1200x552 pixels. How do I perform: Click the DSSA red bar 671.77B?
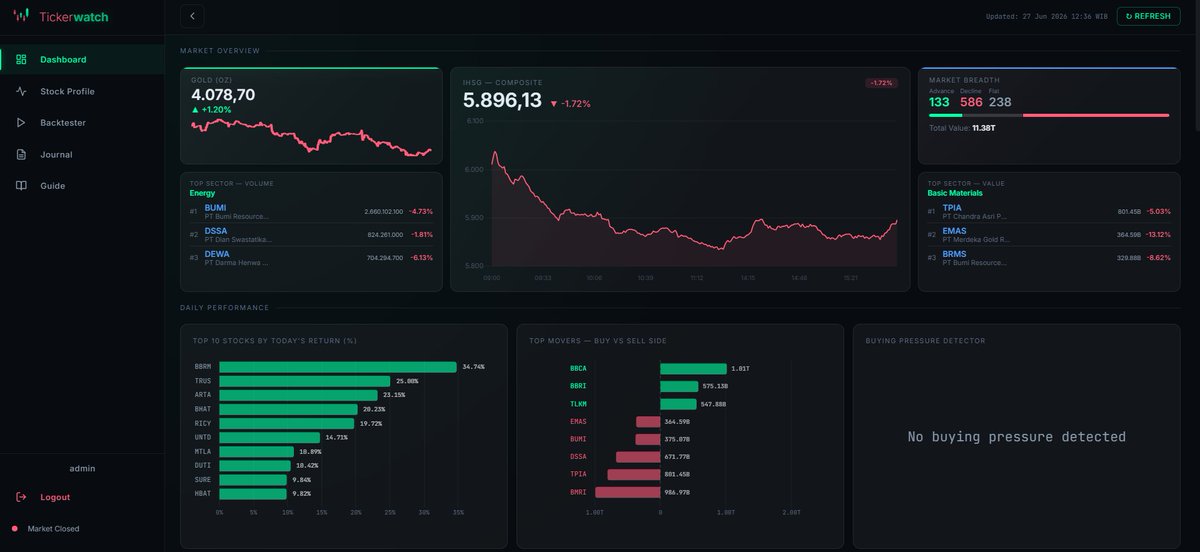click(638, 457)
